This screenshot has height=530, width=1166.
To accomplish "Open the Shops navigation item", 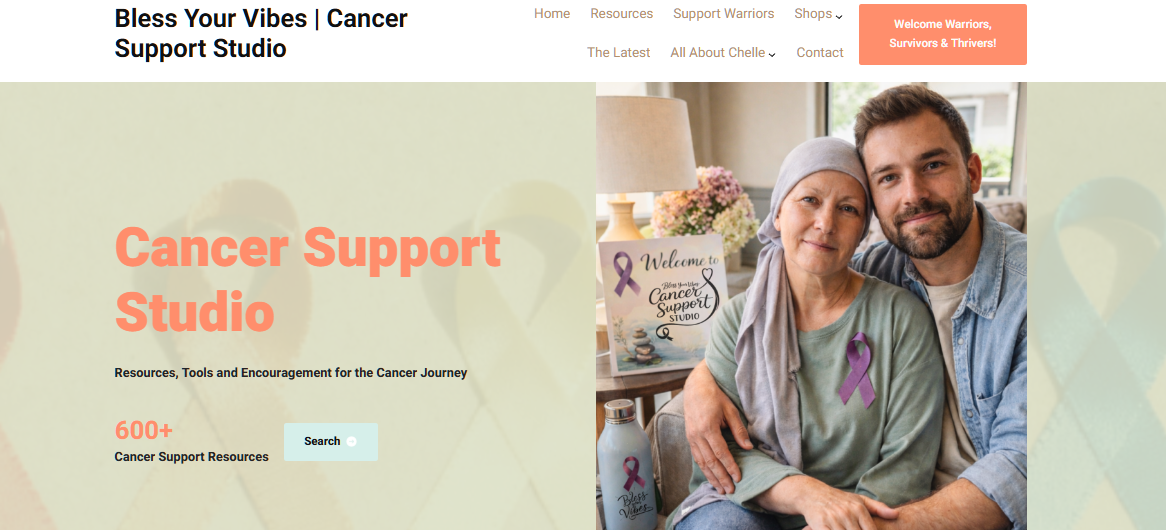I will point(813,13).
